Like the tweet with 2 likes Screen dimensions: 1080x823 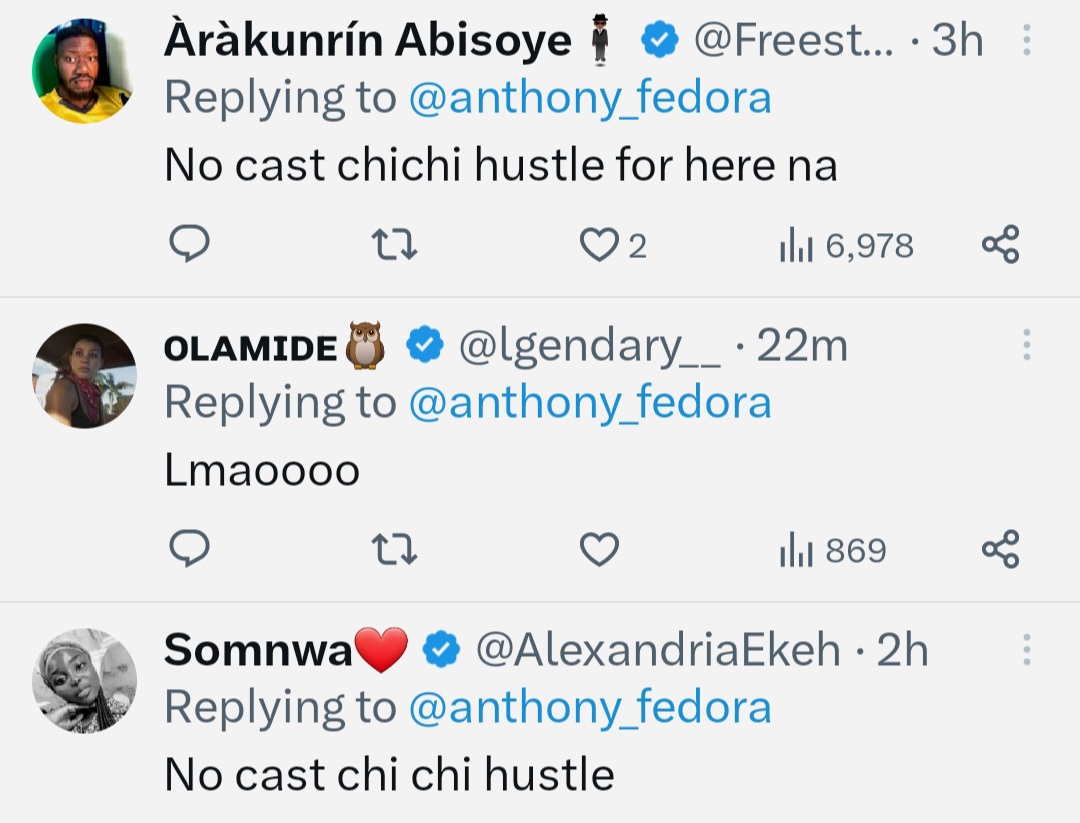tap(600, 245)
